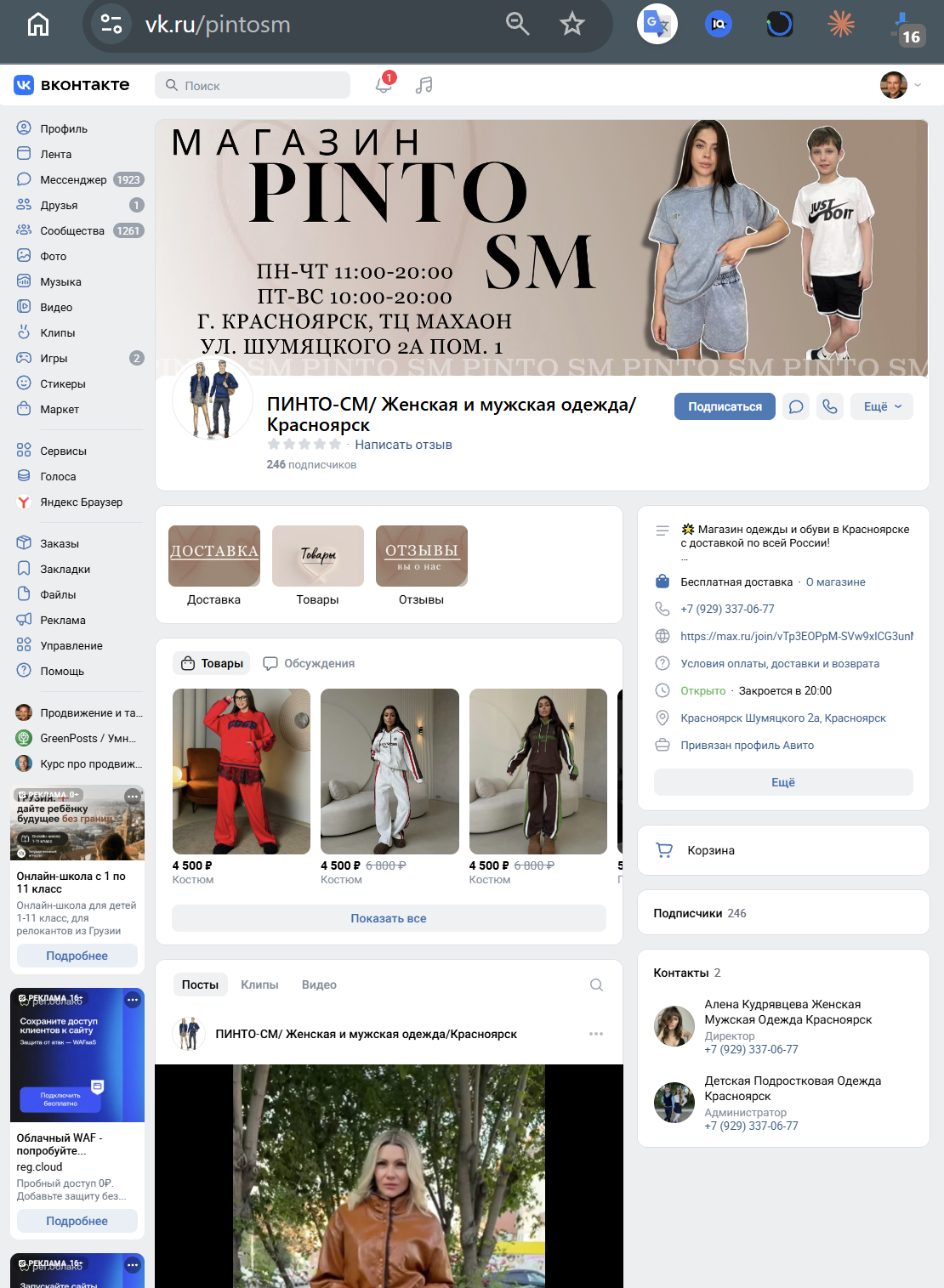Click Подробнее under the online school ad
This screenshot has width=944, height=1288.
pyautogui.click(x=77, y=956)
